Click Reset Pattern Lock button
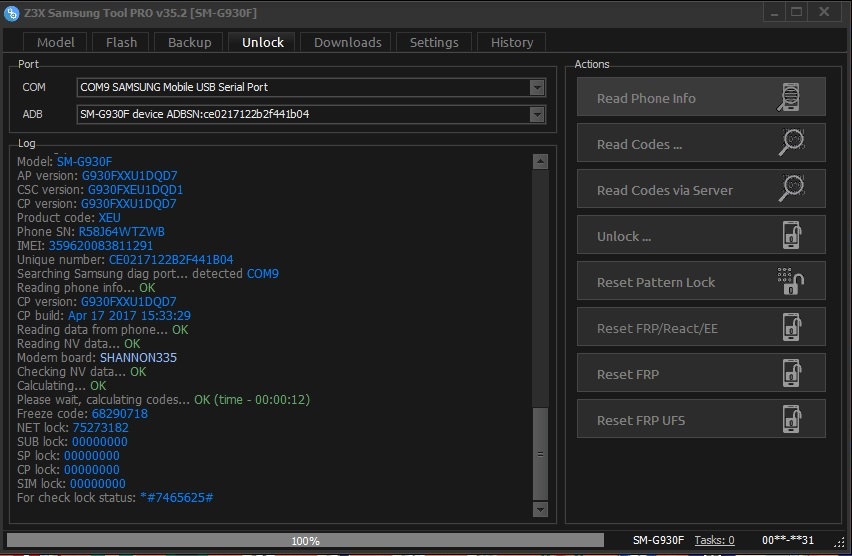Screen dimensions: 852x556 click(701, 280)
